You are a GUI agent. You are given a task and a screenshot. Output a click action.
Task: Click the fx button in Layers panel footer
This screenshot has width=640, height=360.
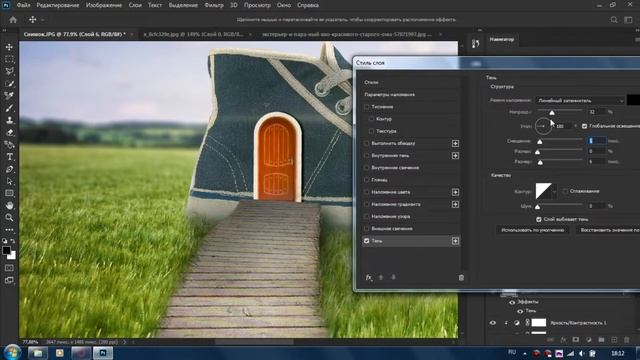click(x=563, y=340)
